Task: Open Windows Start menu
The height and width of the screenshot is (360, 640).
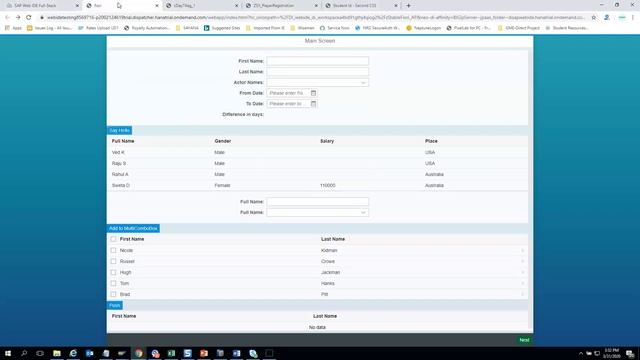Action: 8,353
